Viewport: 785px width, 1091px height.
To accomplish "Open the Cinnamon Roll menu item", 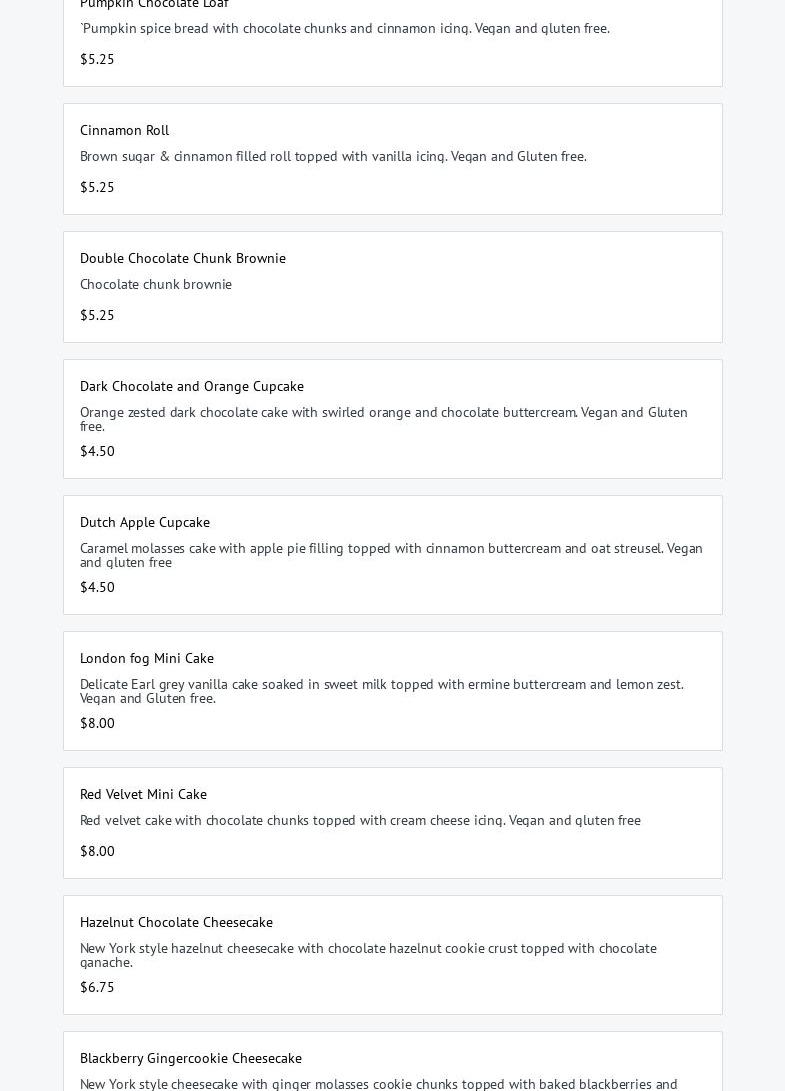I will pos(124,130).
